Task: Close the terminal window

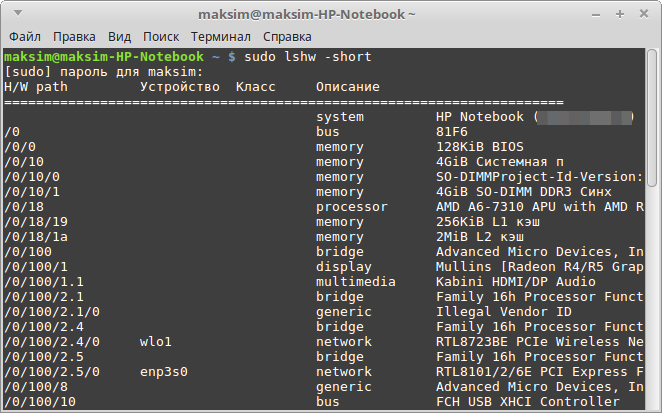Action: coord(644,13)
